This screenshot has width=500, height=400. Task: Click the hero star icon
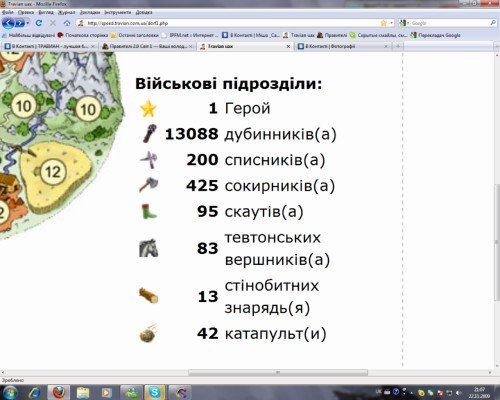point(148,109)
